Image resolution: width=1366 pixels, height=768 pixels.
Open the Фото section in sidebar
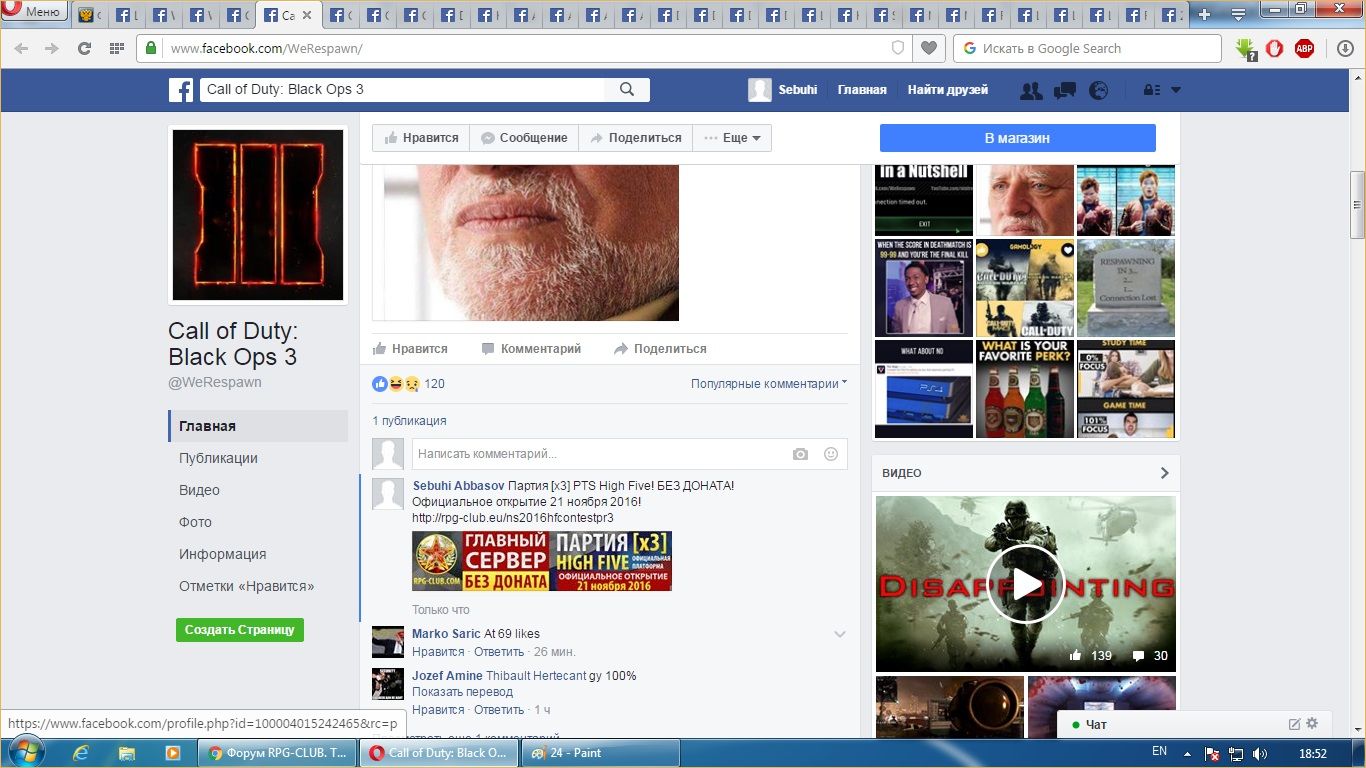[x=195, y=522]
